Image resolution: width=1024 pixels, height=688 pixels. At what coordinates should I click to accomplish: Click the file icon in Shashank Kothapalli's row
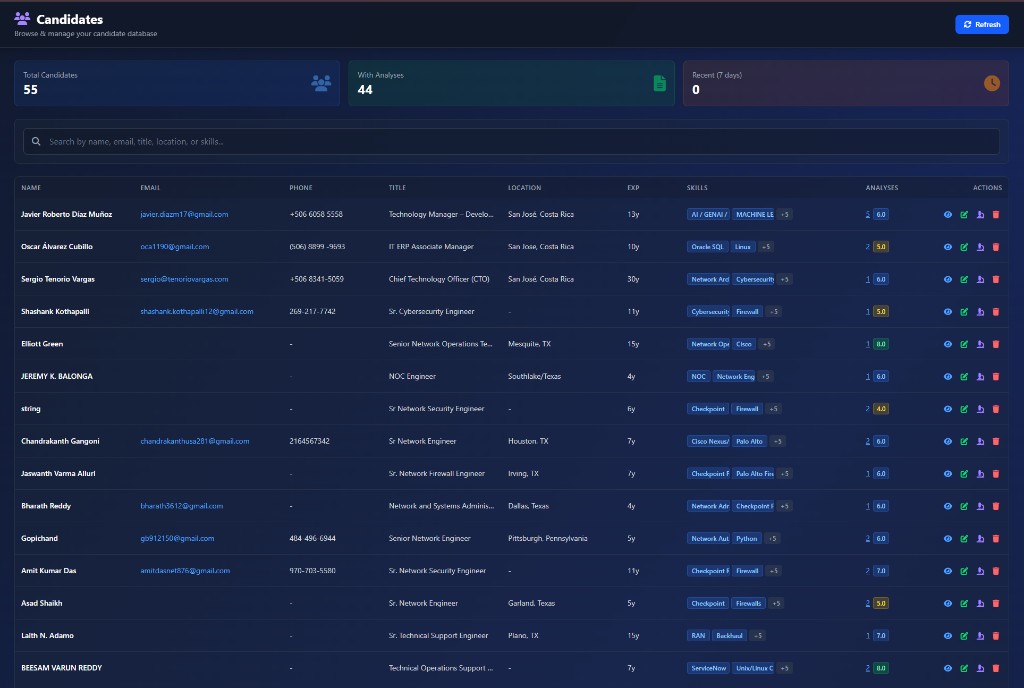(980, 311)
